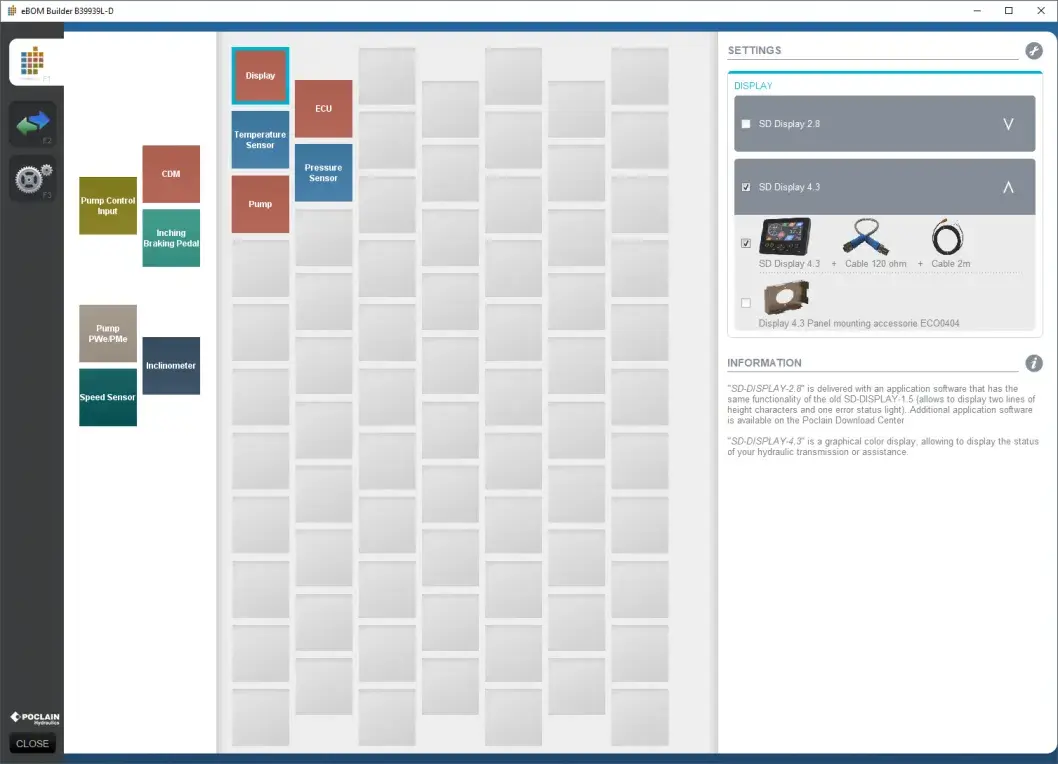The height and width of the screenshot is (764, 1058).
Task: Pick the Pump Control Input tile
Action: click(x=108, y=206)
